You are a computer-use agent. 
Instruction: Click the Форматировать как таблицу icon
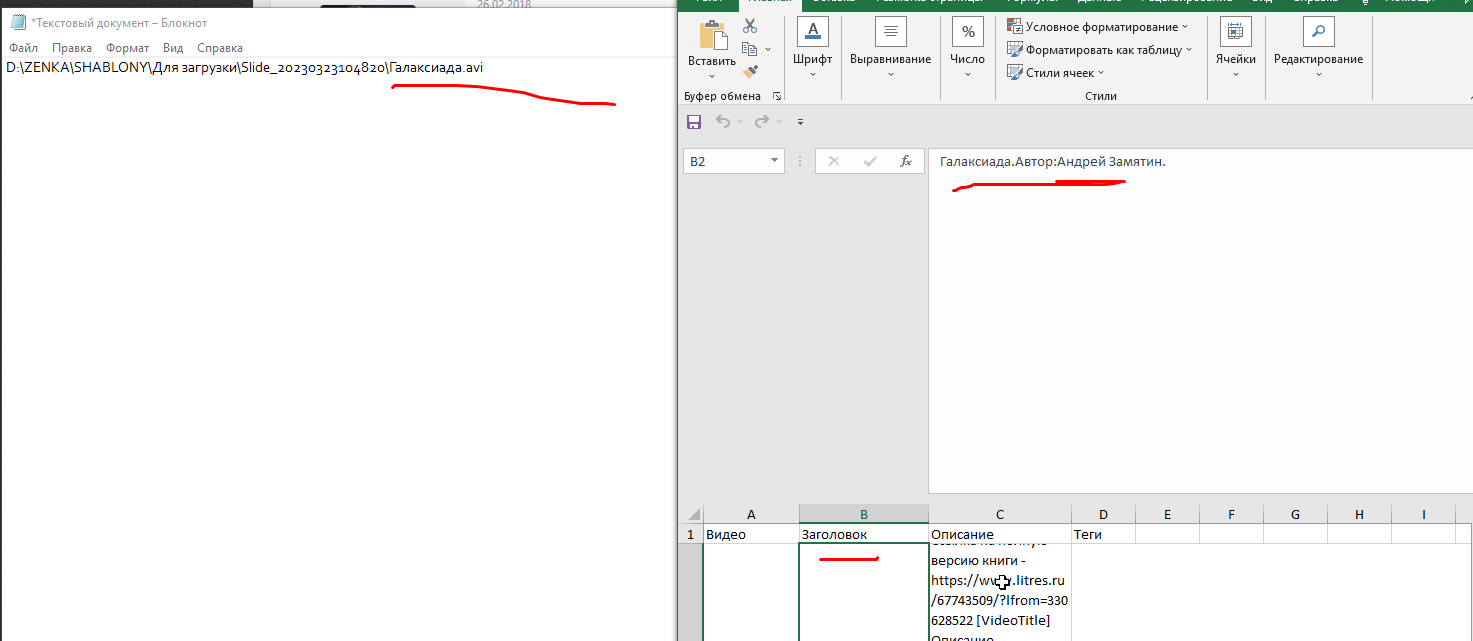1014,50
